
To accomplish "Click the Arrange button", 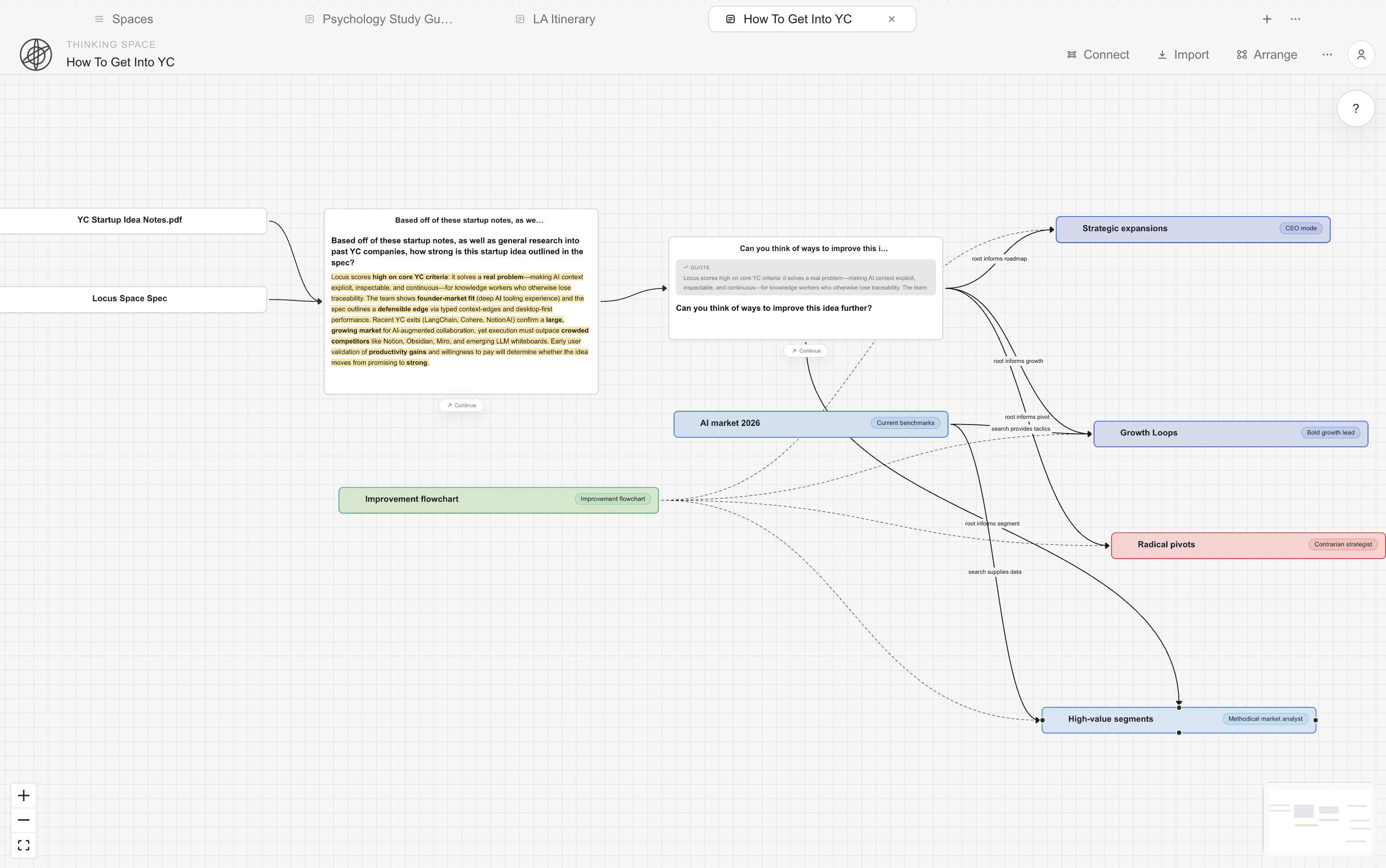I will 1267,54.
